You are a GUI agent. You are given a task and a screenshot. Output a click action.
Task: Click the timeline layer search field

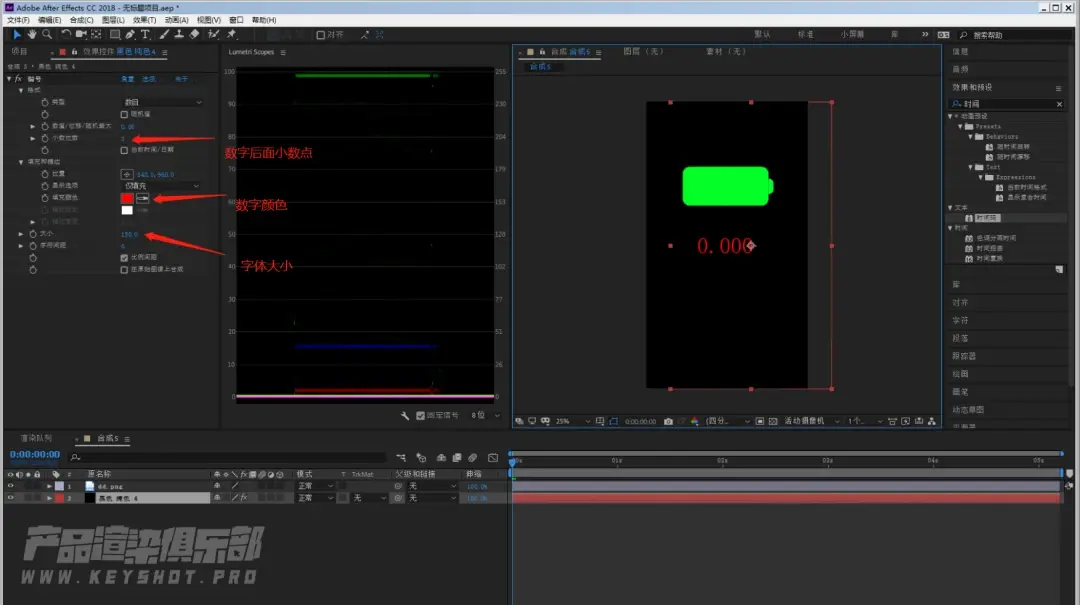point(227,458)
